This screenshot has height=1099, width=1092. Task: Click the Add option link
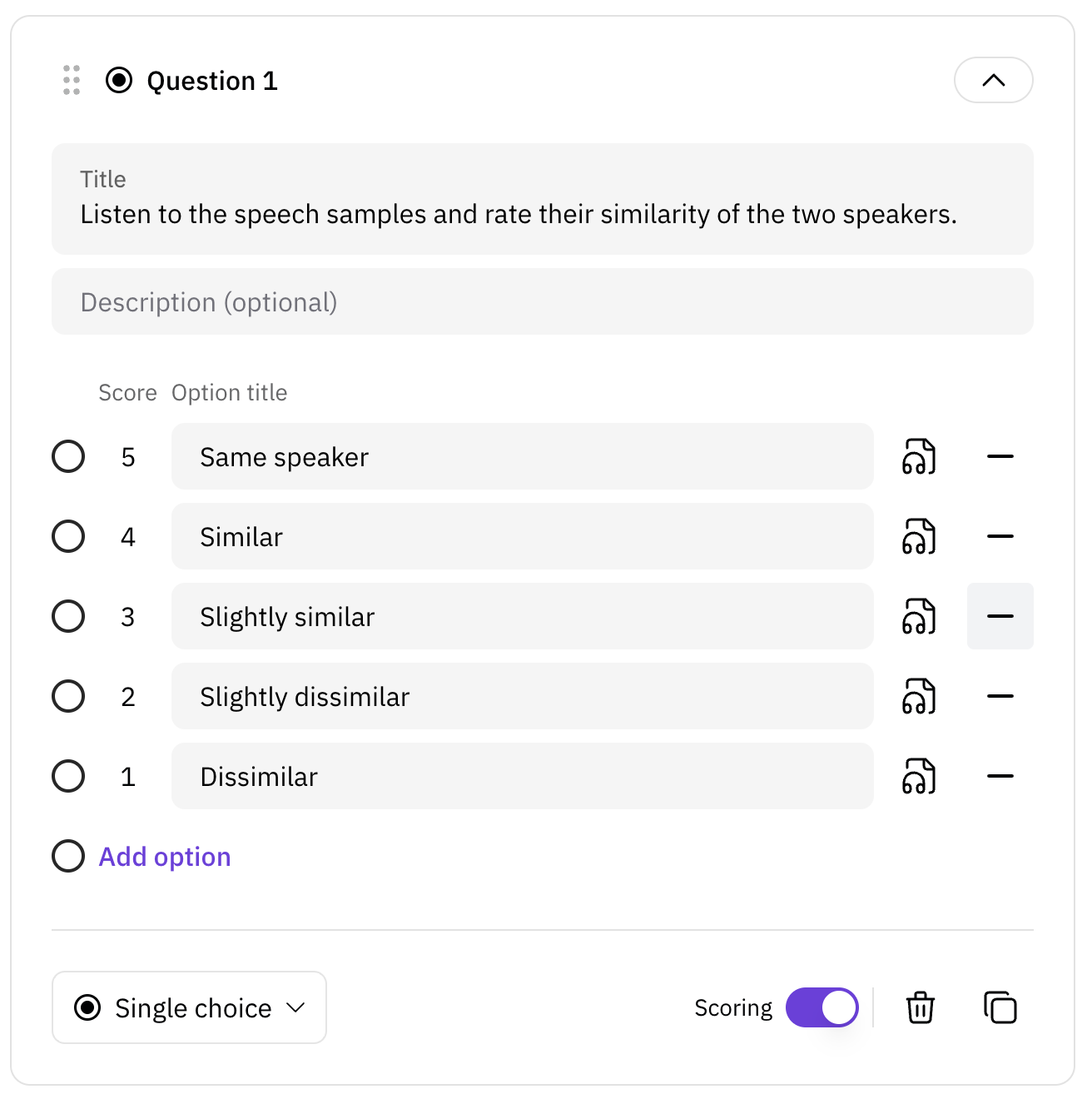coord(165,856)
